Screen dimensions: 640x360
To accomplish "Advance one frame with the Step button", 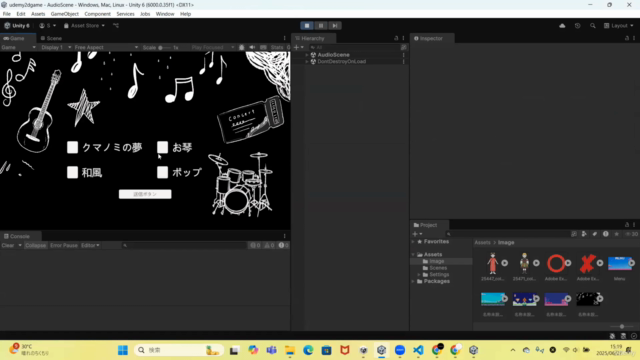I will tap(335, 25).
